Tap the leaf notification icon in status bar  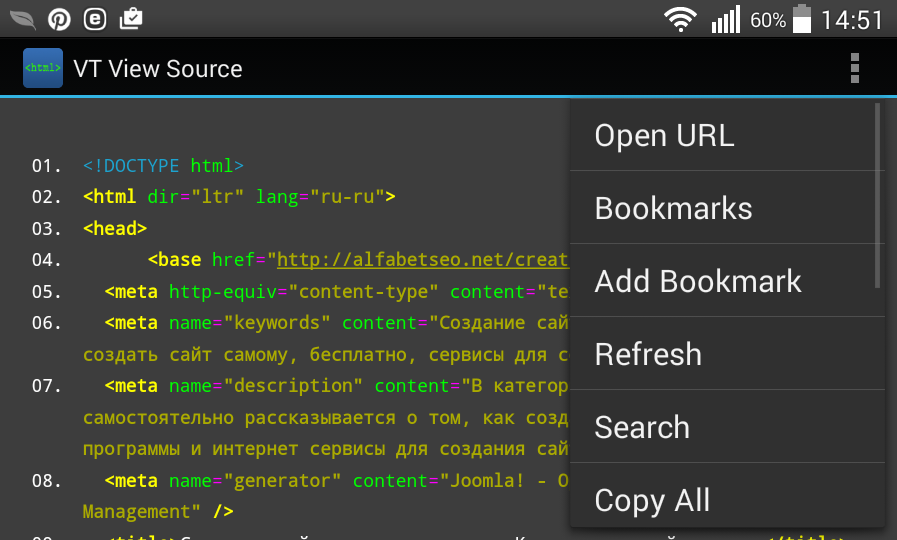pos(22,19)
